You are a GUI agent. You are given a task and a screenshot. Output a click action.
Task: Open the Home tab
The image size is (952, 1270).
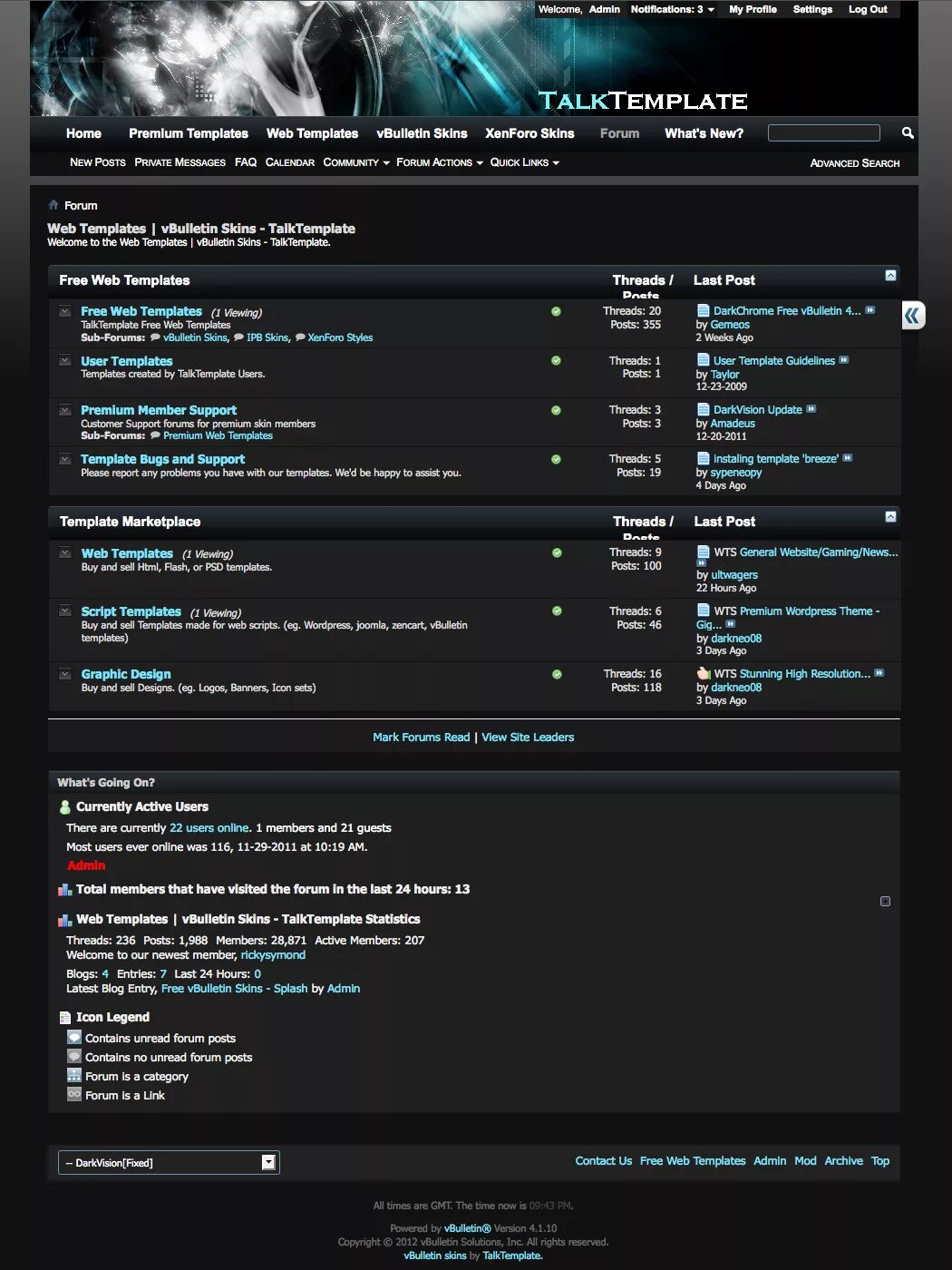click(83, 133)
